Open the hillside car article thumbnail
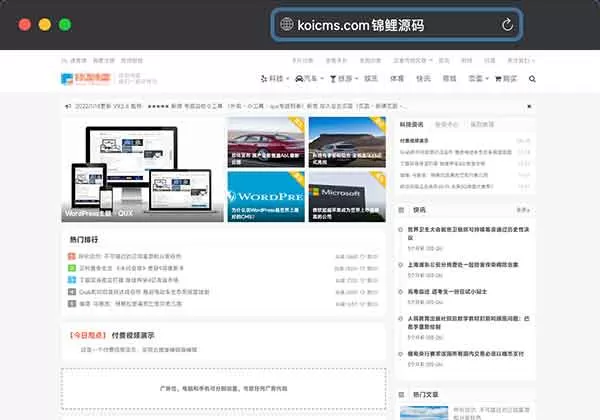Viewport: 600px width, 420px height. click(x=347, y=142)
